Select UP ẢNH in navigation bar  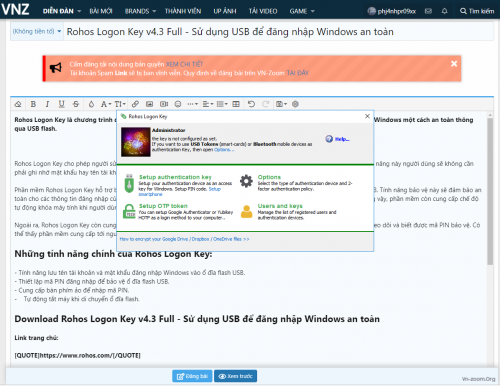click(x=225, y=11)
